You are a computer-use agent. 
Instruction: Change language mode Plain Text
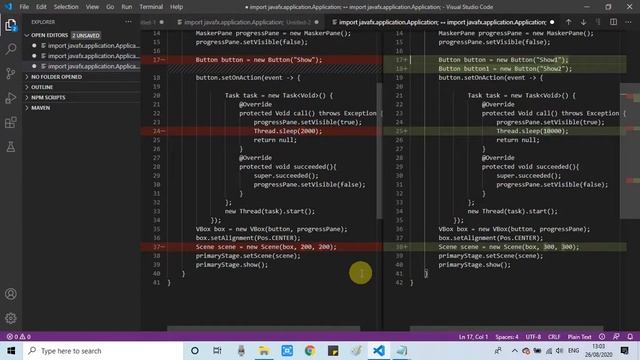click(x=579, y=337)
